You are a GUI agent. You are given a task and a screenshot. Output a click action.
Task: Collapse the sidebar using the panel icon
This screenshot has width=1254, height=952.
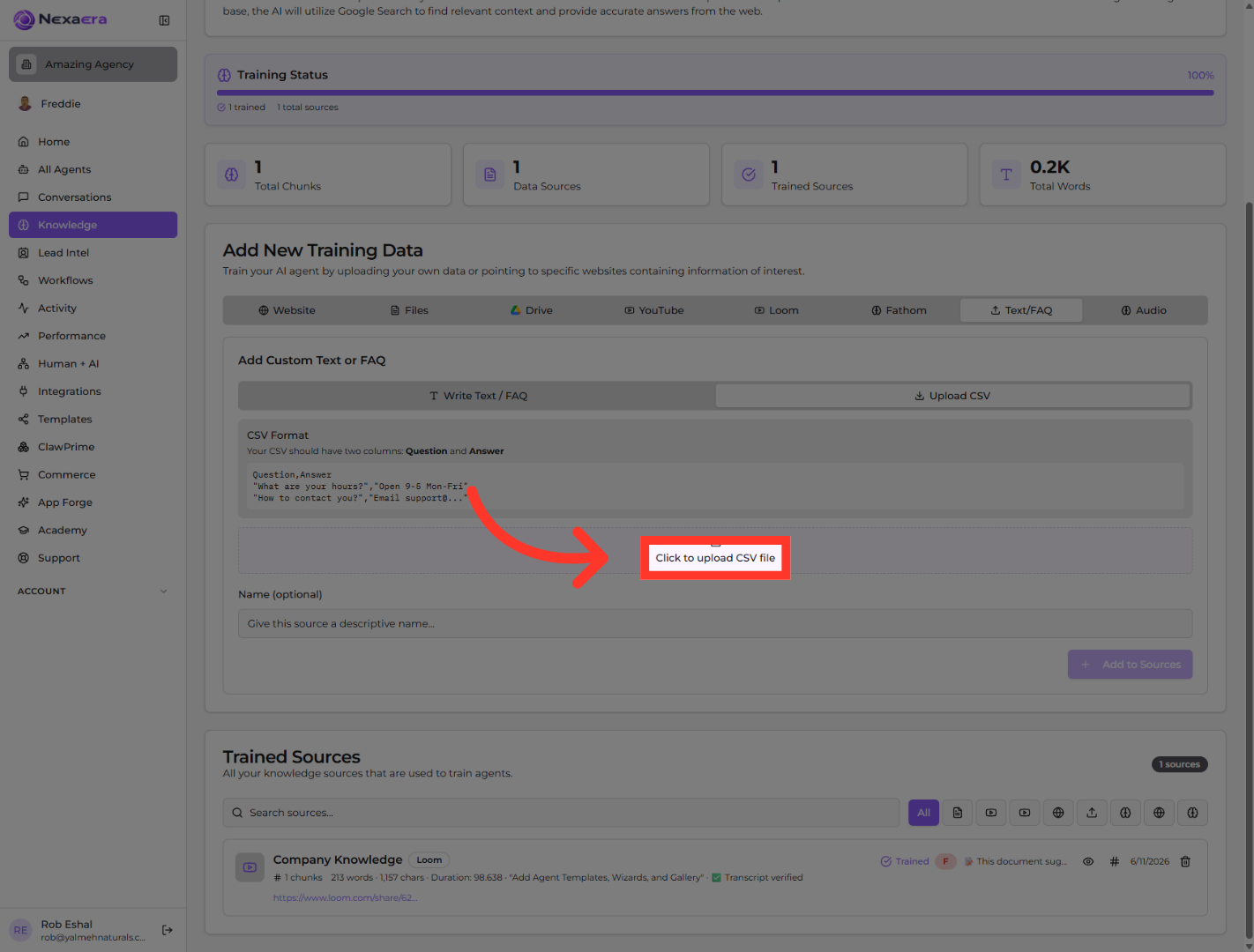coord(164,20)
